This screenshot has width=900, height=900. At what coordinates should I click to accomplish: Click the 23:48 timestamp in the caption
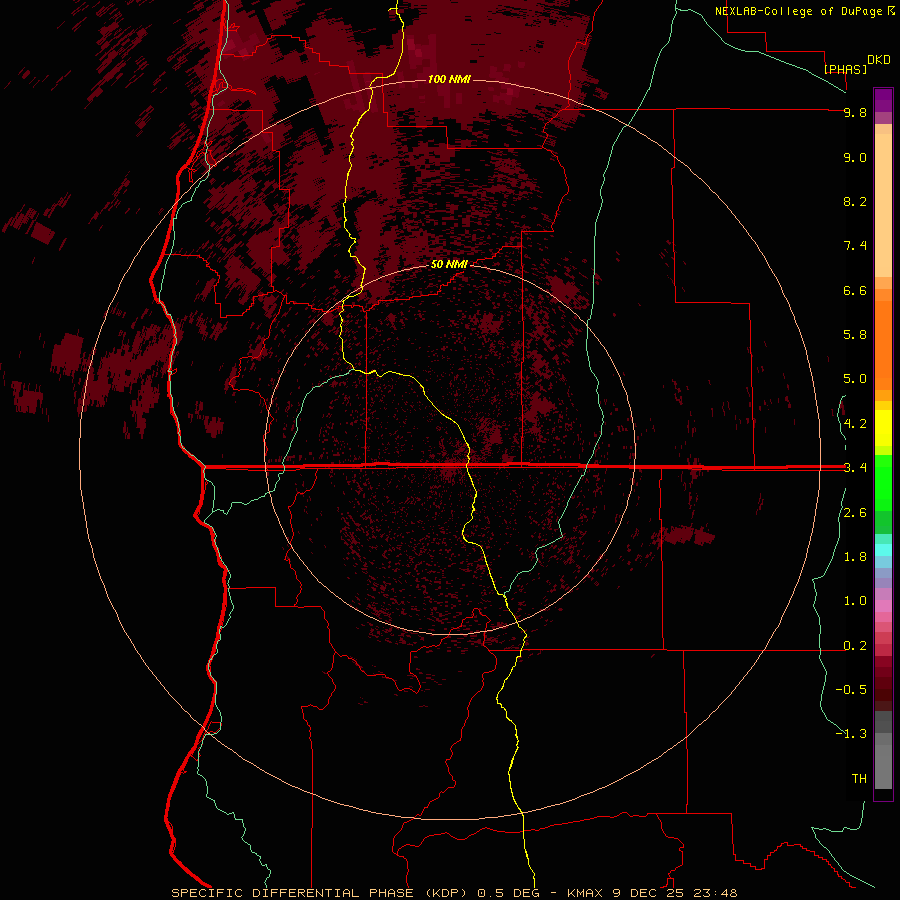click(715, 893)
